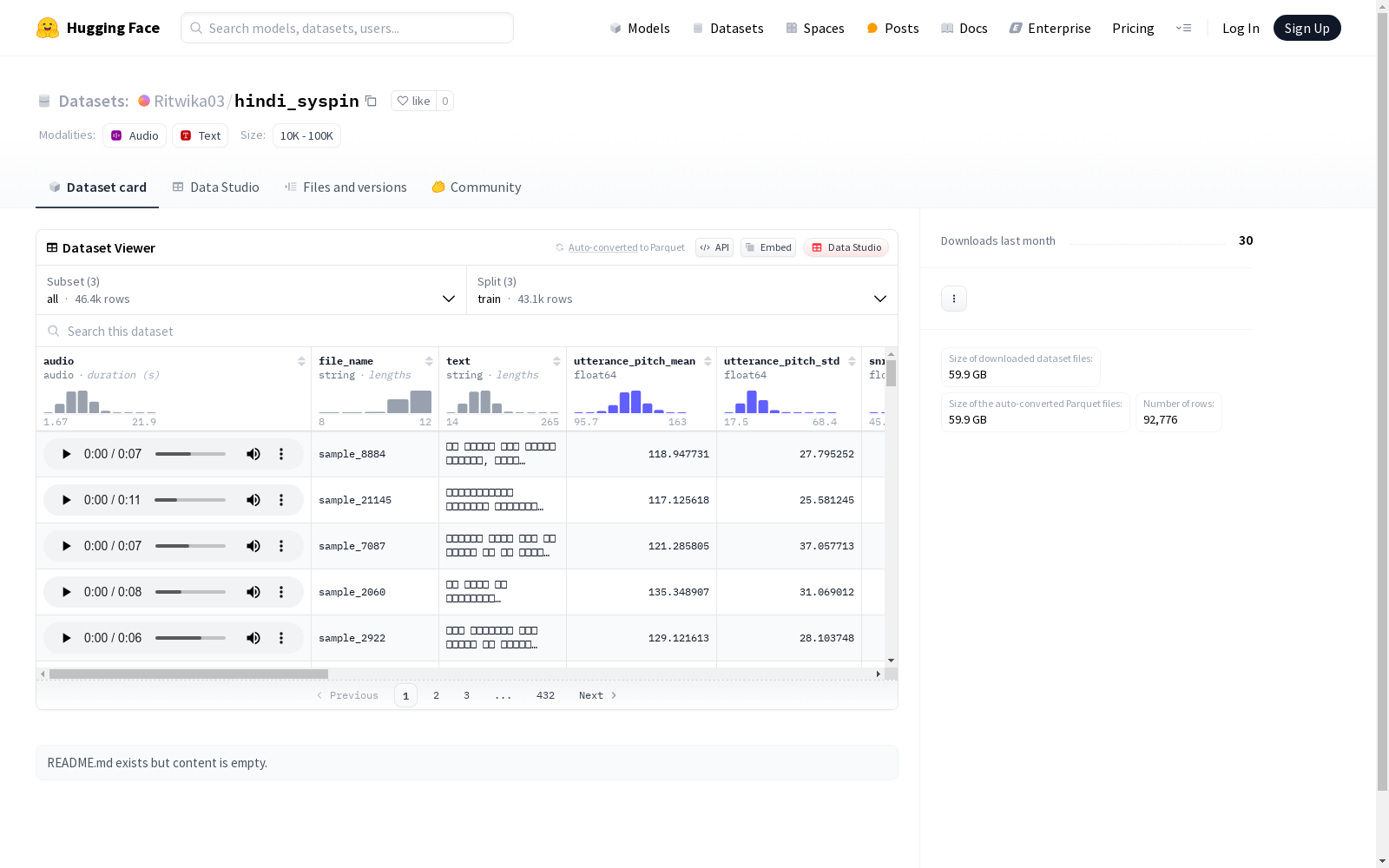Click the Hugging Face logo icon

48,28
